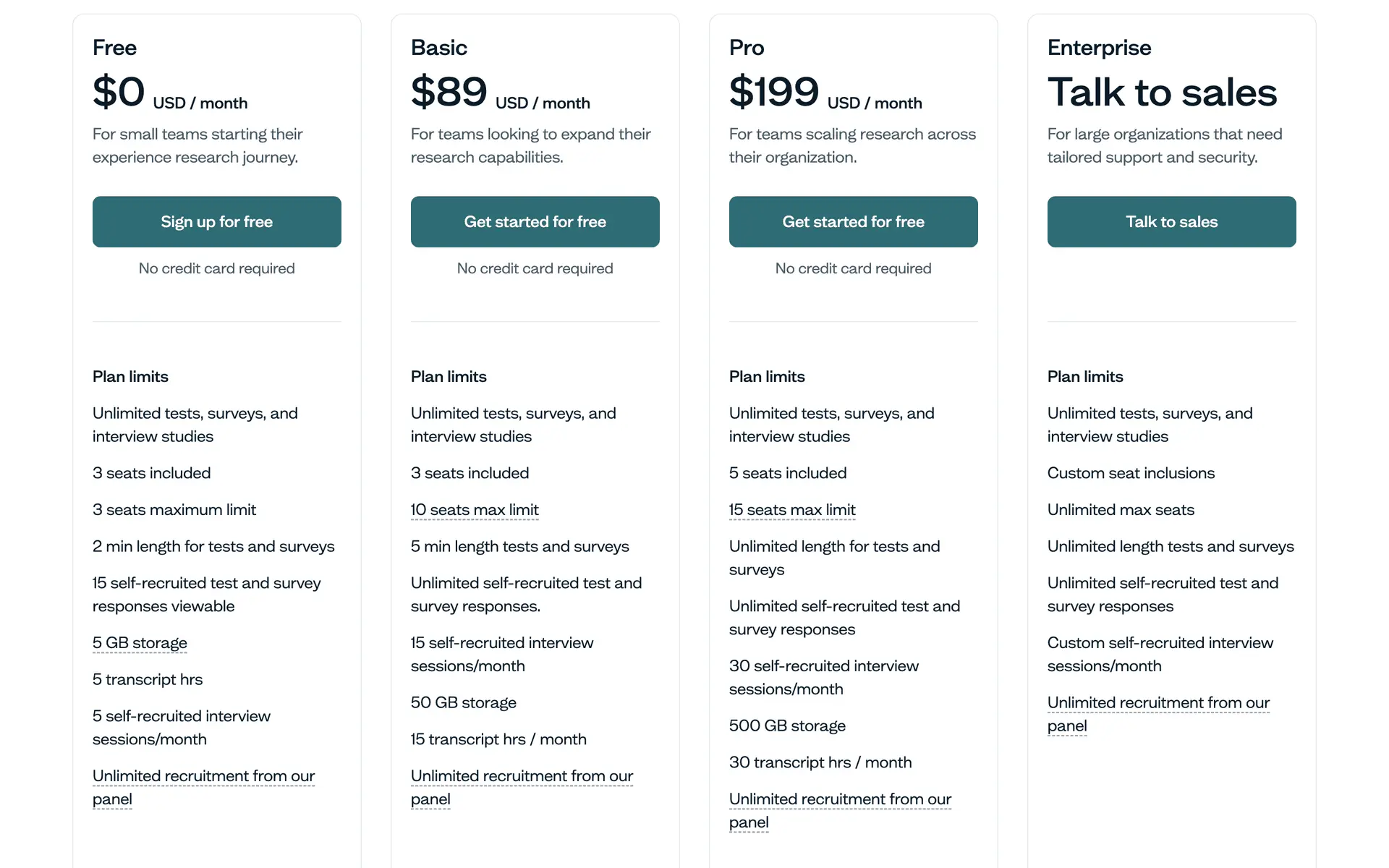Click Unlimited recruitment from our panel in Pro plan
Image resolution: width=1389 pixels, height=868 pixels.
click(x=840, y=799)
